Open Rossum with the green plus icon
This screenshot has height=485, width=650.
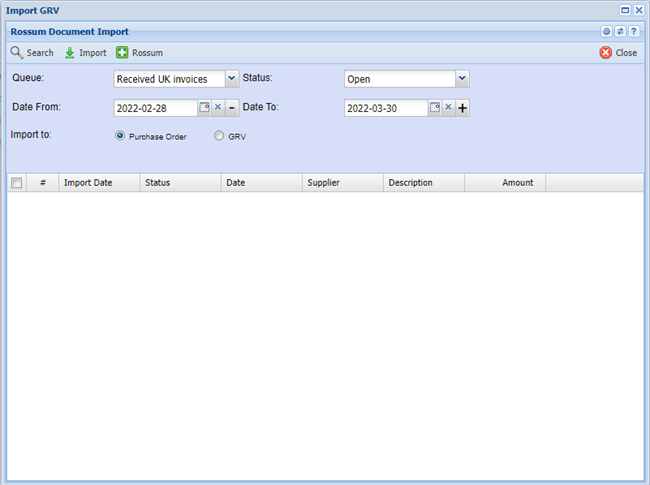[139, 53]
